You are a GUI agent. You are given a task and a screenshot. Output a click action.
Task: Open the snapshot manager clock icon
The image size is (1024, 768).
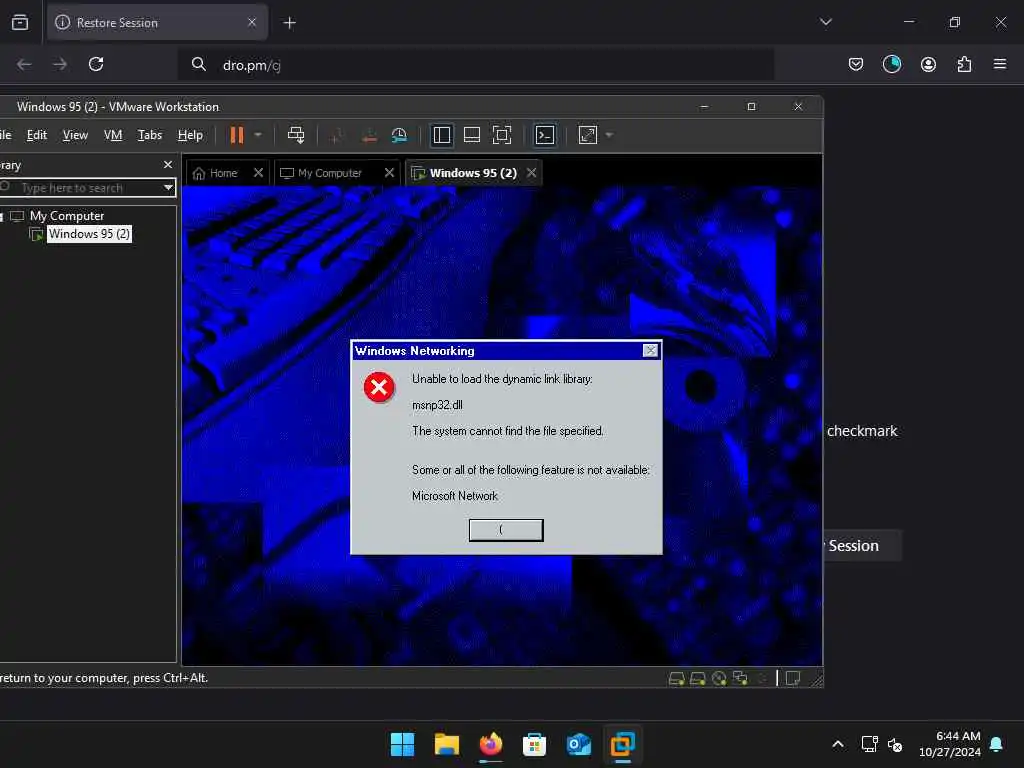tap(399, 135)
